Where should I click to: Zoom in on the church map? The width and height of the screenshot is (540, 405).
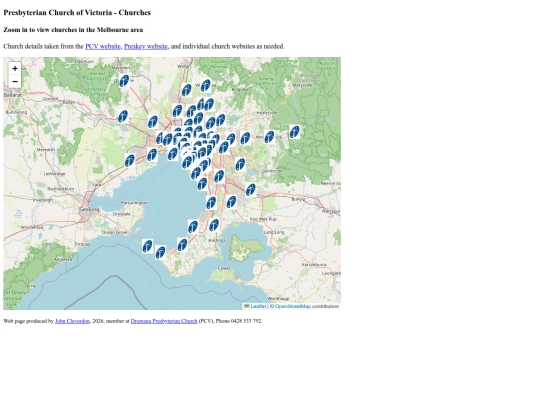(x=15, y=69)
